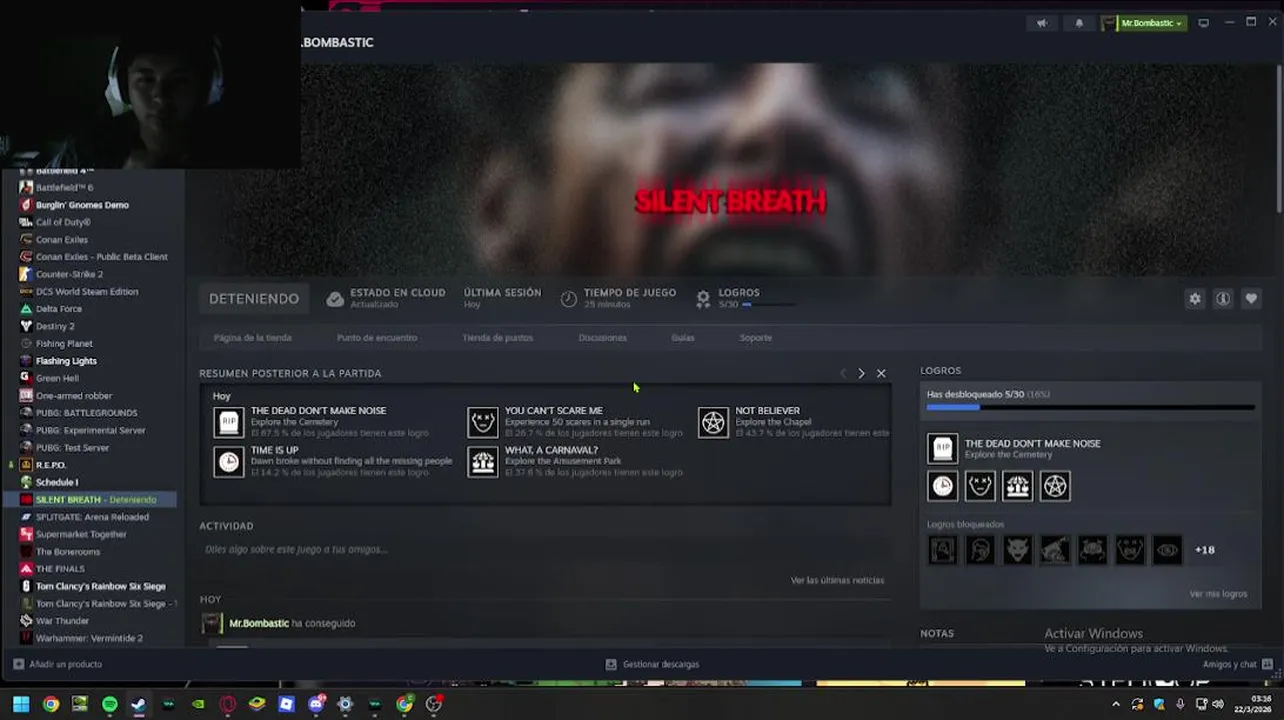The image size is (1284, 720).
Task: Click the Time Is Up achievement icon
Action: click(x=229, y=461)
